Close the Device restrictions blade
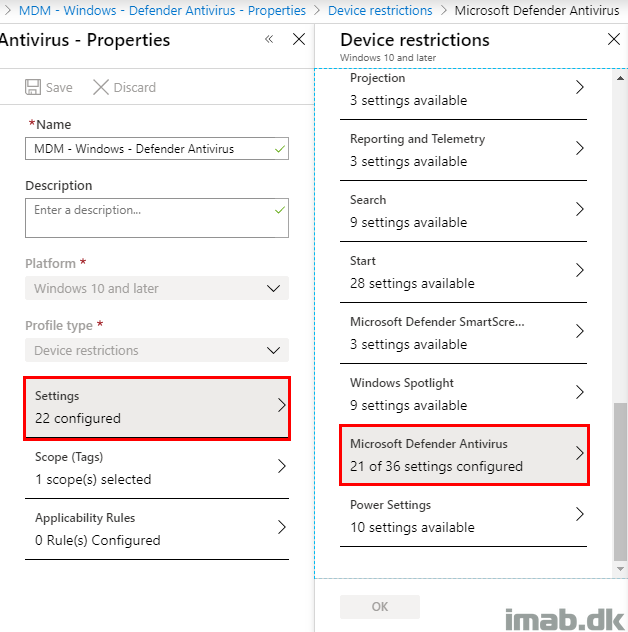This screenshot has width=628, height=632. pos(613,39)
